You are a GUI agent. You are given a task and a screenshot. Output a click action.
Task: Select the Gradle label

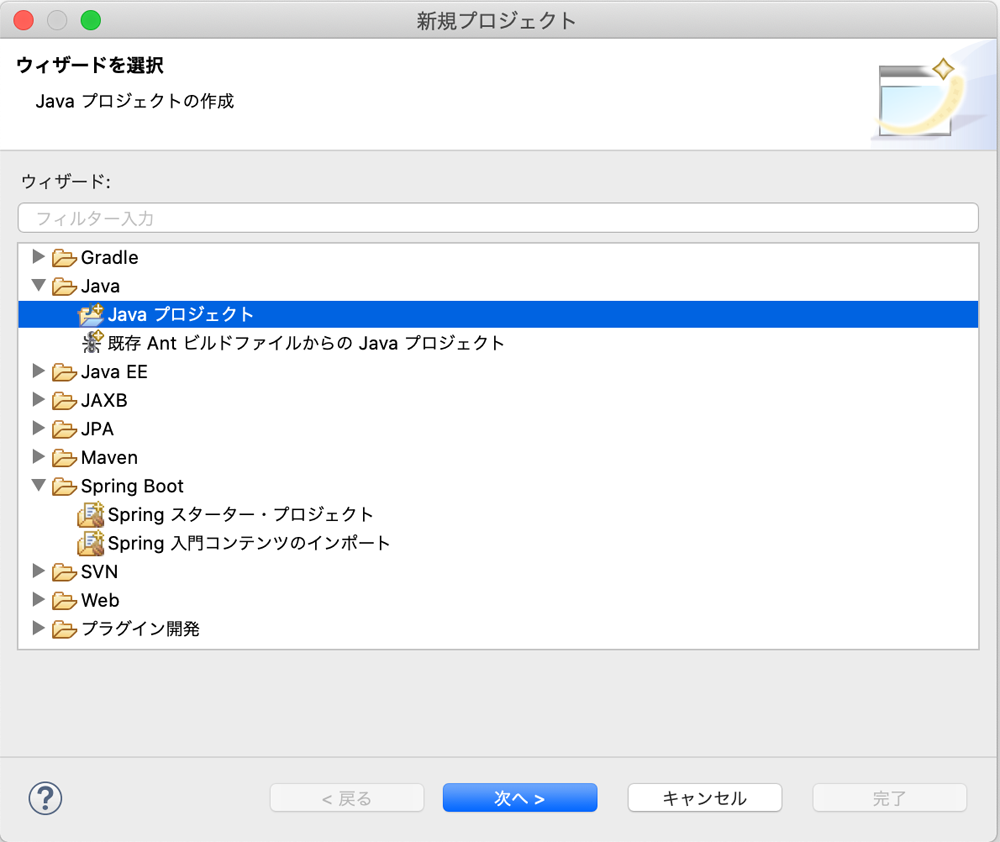coord(110,258)
